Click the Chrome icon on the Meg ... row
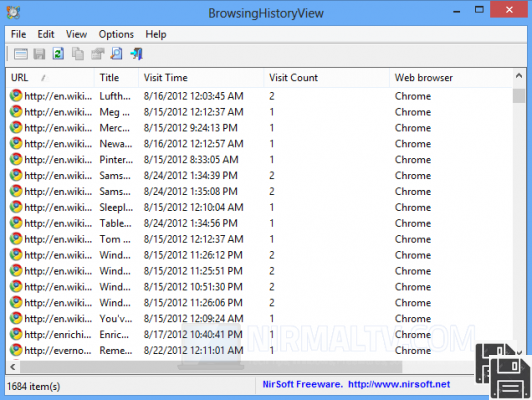The image size is (532, 400). [16, 112]
